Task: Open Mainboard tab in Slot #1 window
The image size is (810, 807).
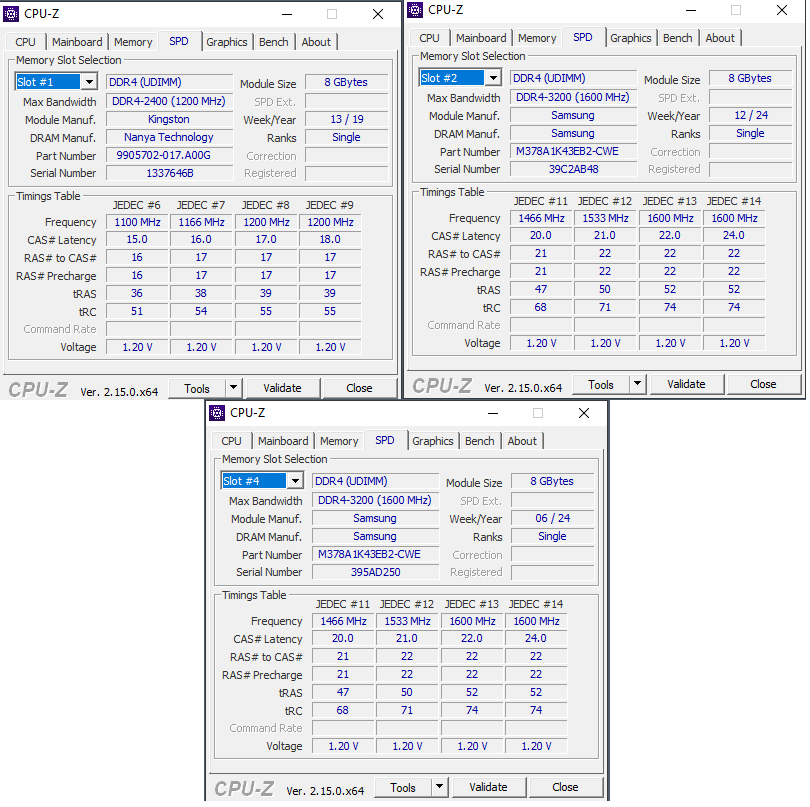Action: coord(77,42)
